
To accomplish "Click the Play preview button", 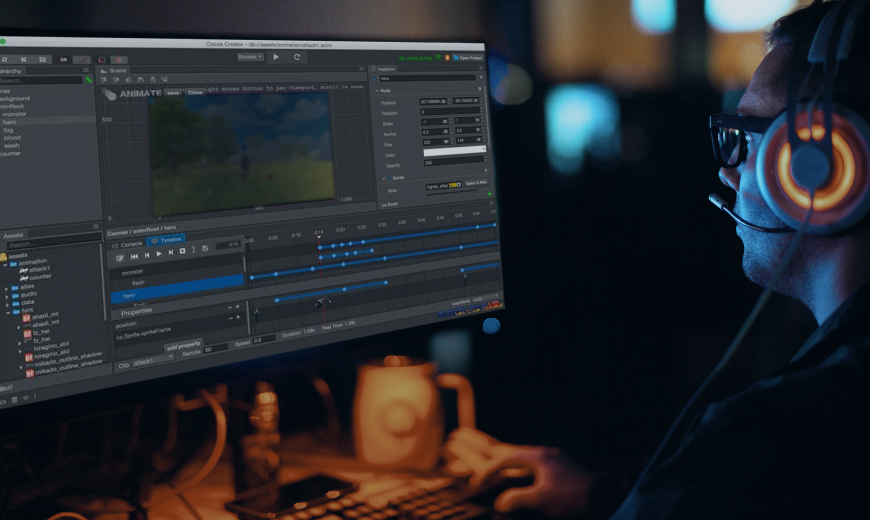I will pyautogui.click(x=276, y=57).
